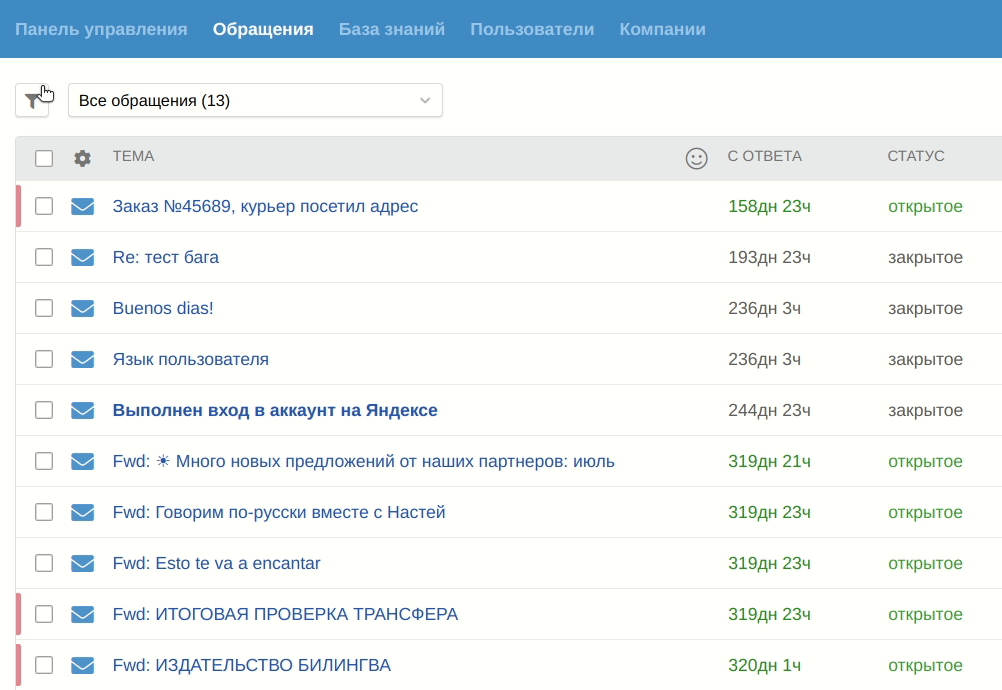Click envelope icon for Заказ №45689 ticket
Screen dimensions: 1002x690
tap(82, 207)
